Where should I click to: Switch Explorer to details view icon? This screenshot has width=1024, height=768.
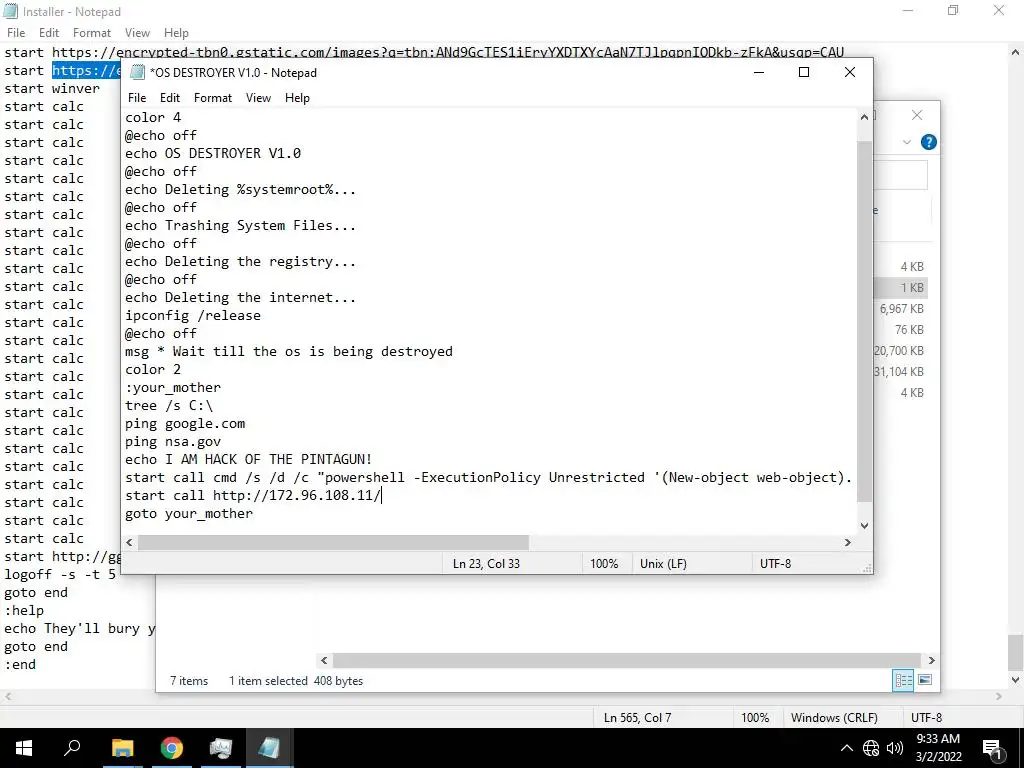903,680
